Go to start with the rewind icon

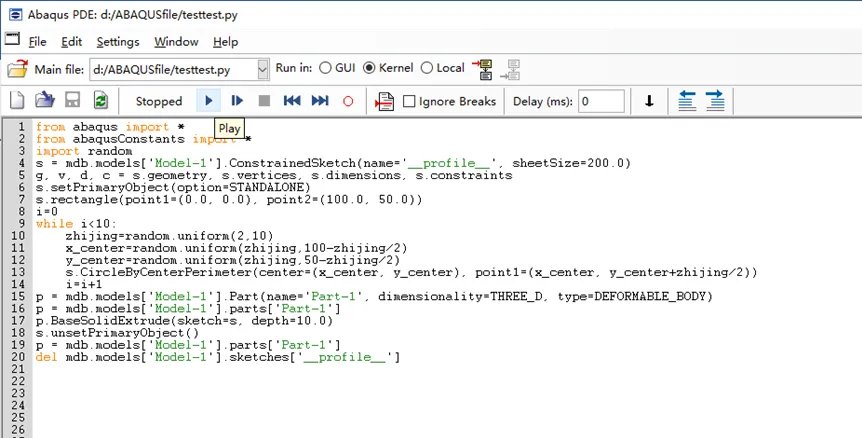(x=292, y=101)
